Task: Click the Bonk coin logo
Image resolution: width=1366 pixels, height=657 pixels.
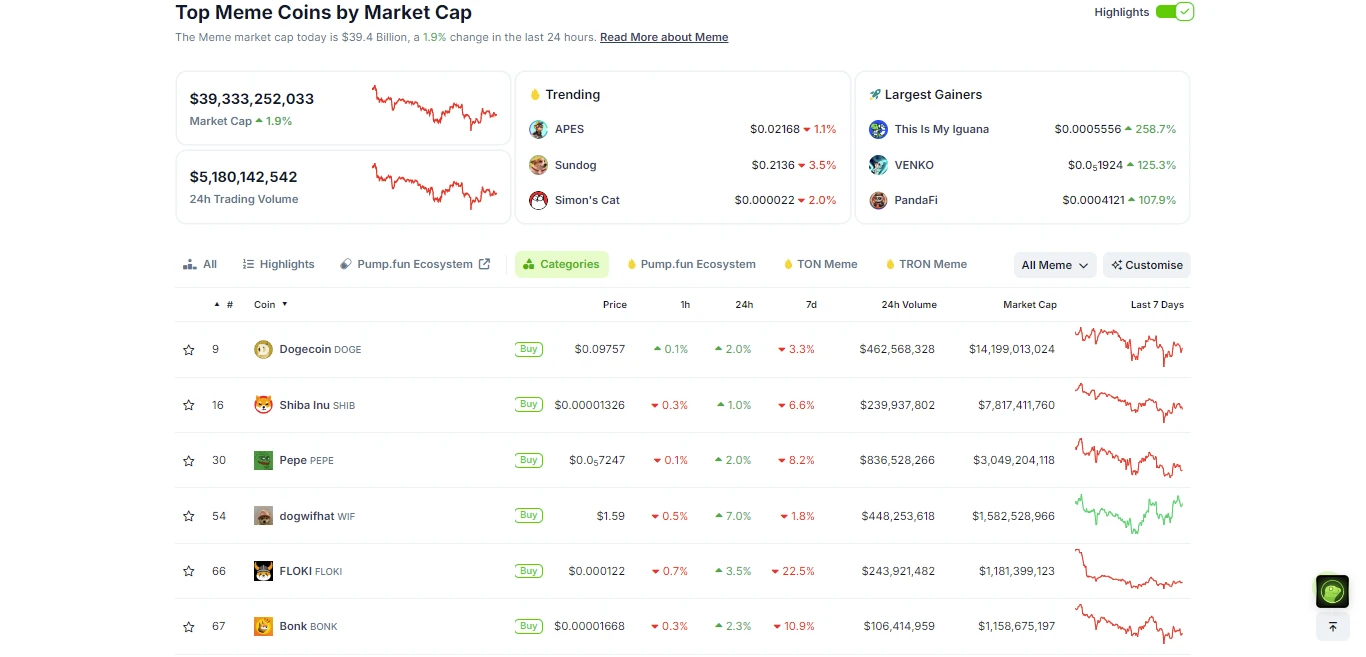Action: [x=263, y=626]
